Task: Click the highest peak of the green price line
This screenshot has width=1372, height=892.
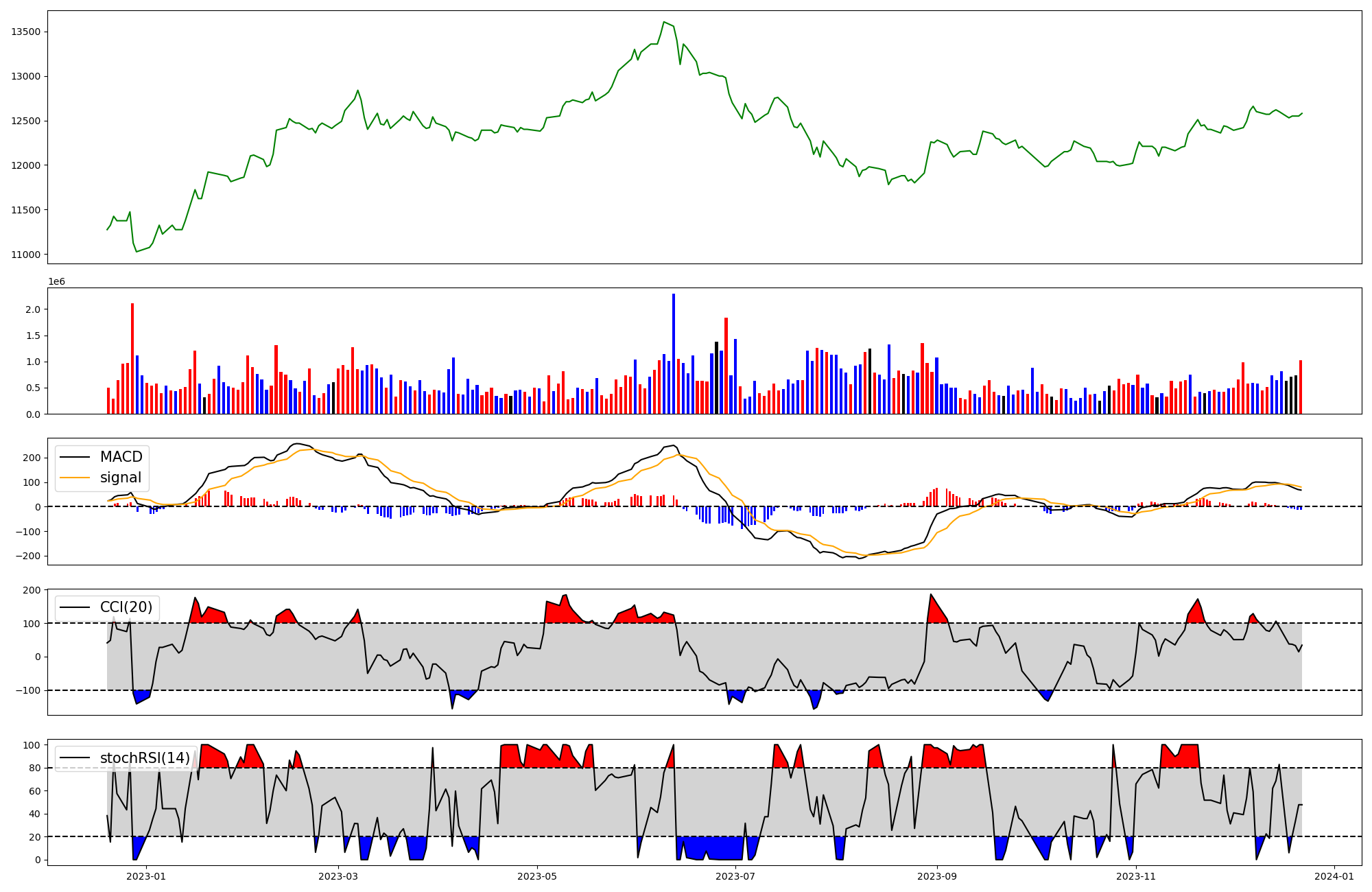Action: point(663,22)
